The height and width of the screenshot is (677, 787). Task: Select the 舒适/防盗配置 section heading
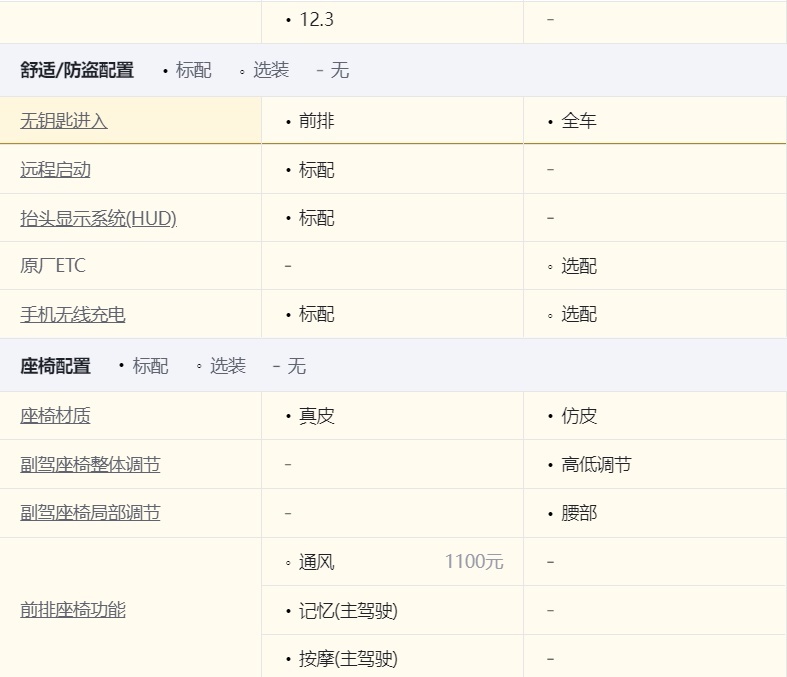coord(77,70)
